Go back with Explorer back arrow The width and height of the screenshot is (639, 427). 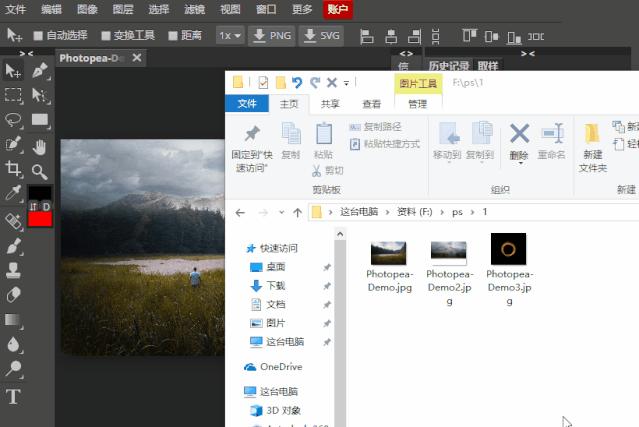click(x=240, y=213)
